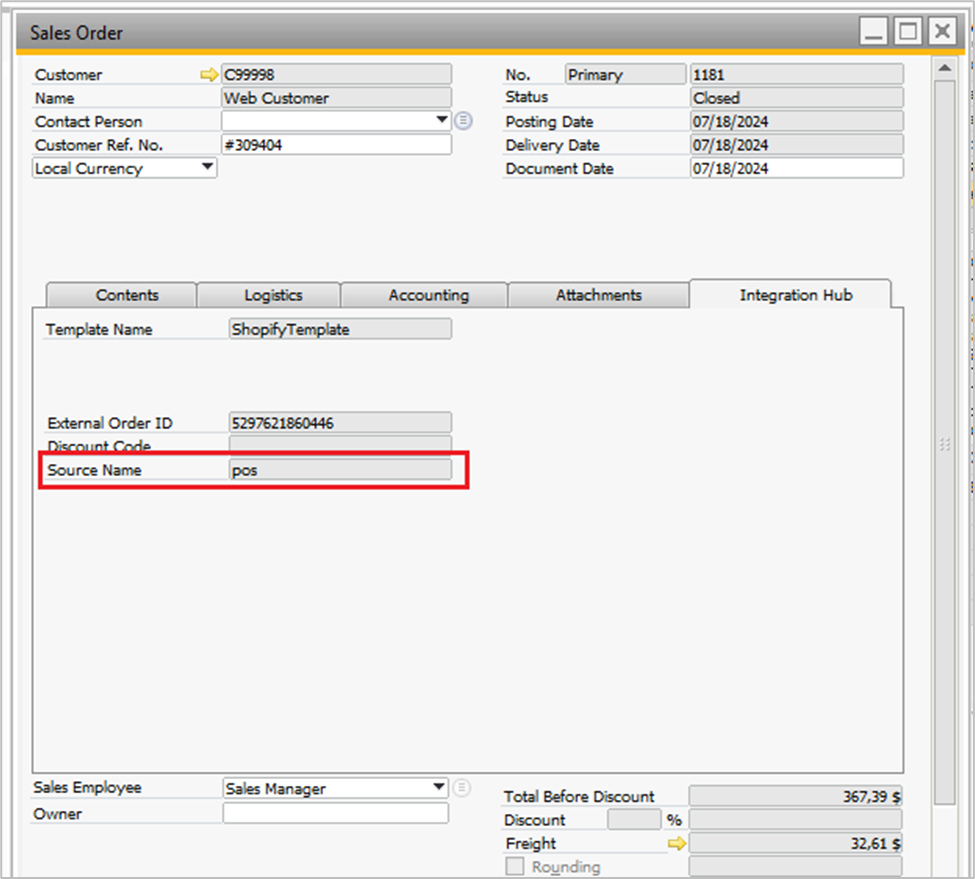
Task: Open Contact Person details icon
Action: coord(462,121)
